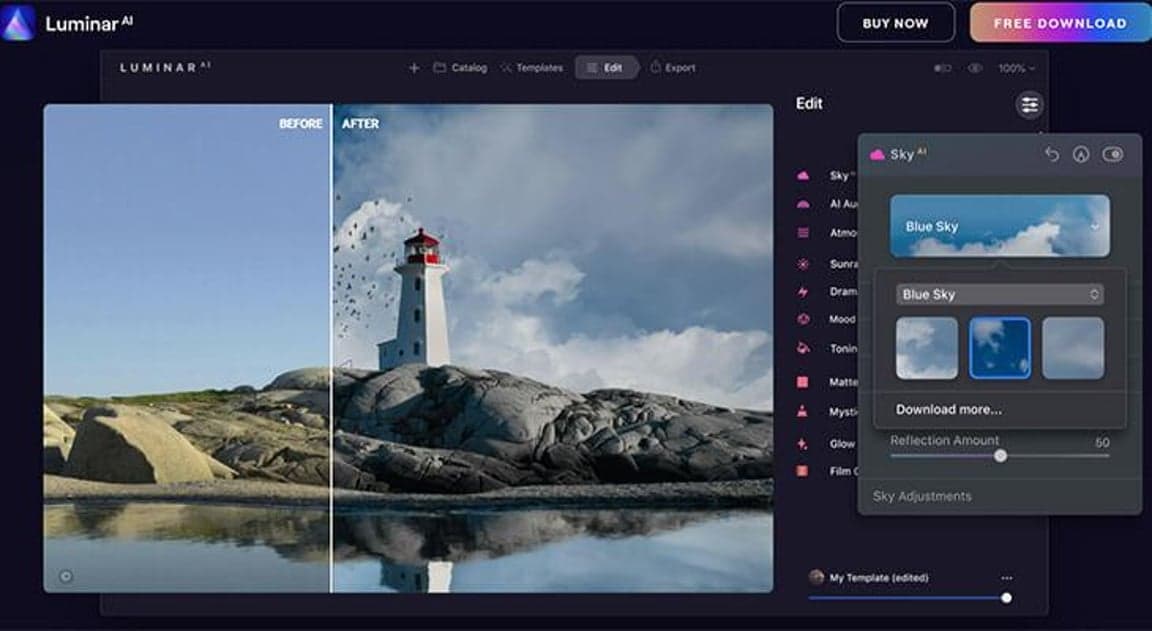Screen dimensions: 1152x631
Task: Reset Sky AI with the undo arrow
Action: tap(1051, 155)
